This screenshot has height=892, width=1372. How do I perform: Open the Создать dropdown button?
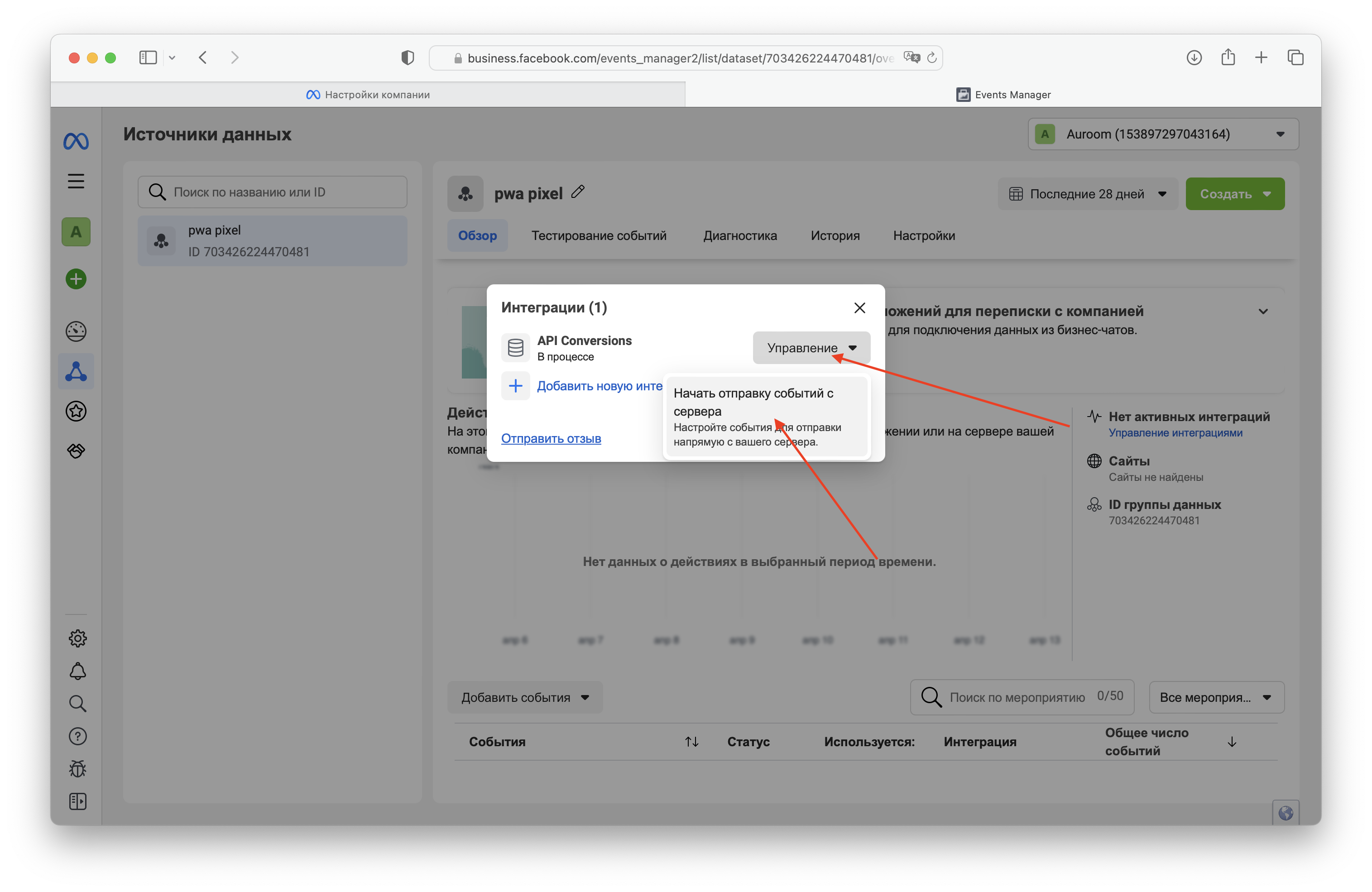click(1234, 194)
